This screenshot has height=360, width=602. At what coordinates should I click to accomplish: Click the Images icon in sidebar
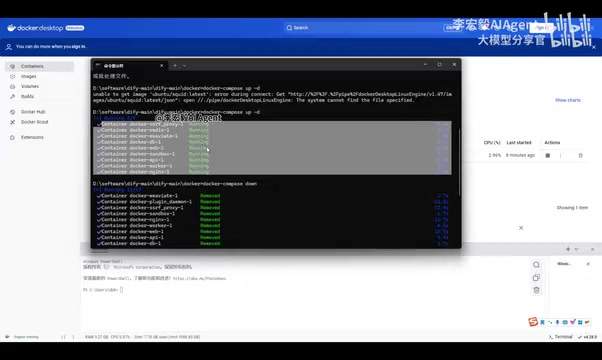pos(12,76)
